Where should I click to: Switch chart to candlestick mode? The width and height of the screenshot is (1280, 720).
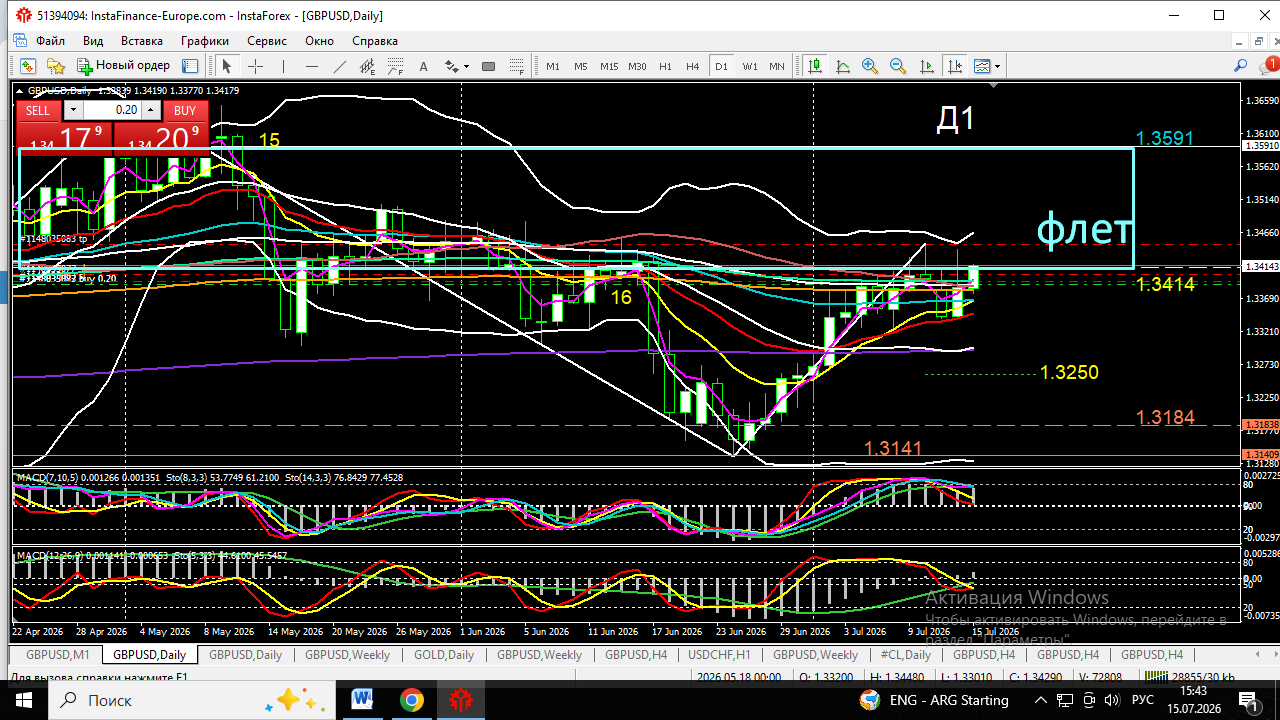coord(815,66)
